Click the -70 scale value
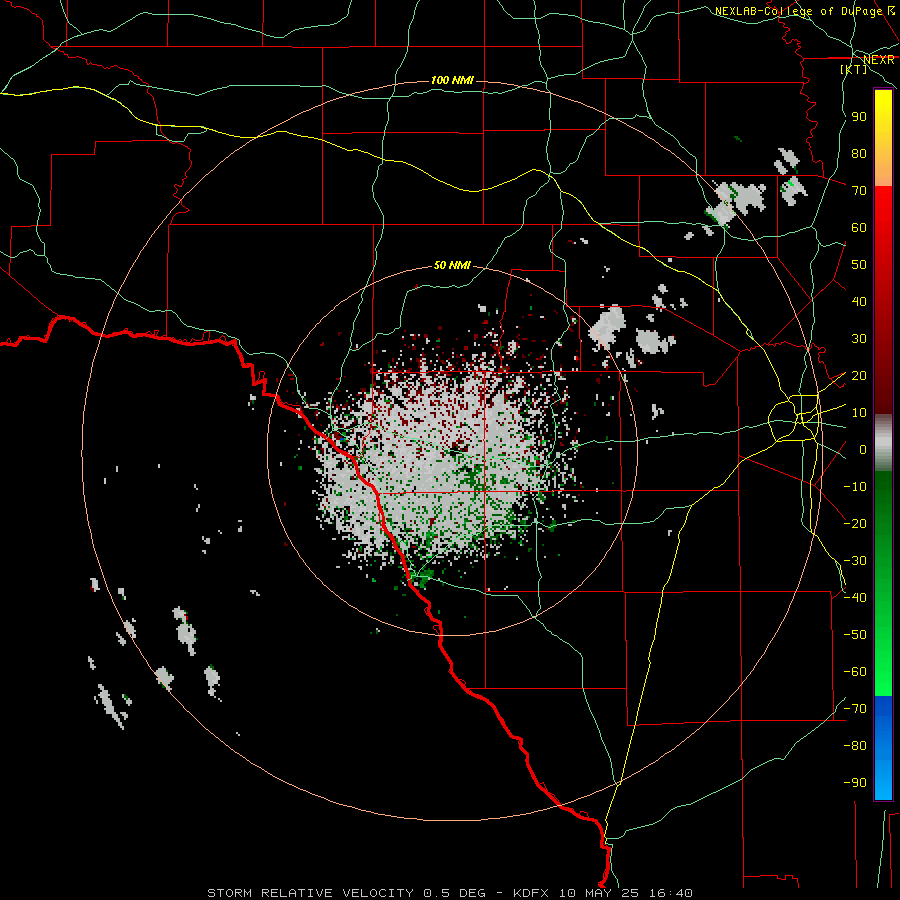Viewport: 900px width, 900px height. 855,709
